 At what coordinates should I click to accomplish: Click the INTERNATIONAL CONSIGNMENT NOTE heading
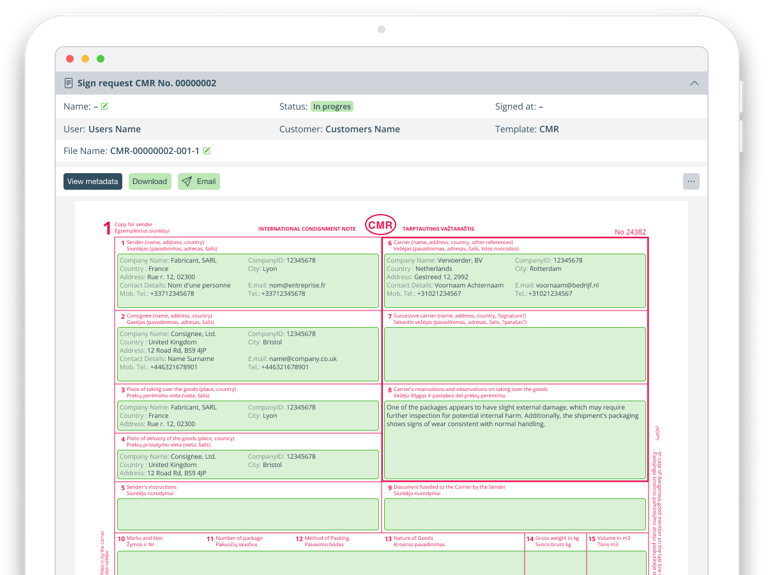307,229
